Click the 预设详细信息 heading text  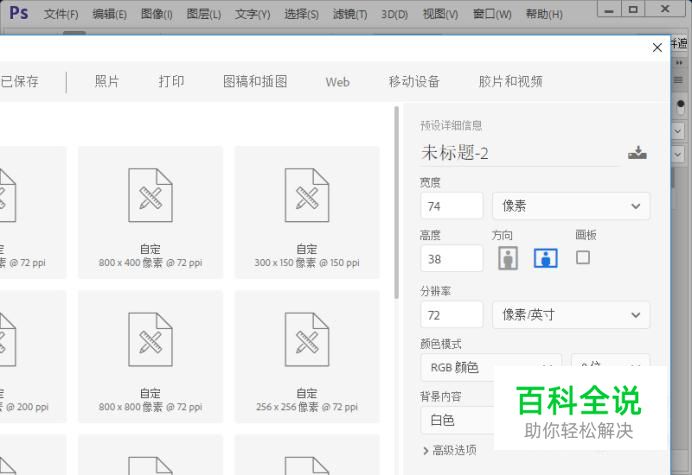tap(451, 126)
